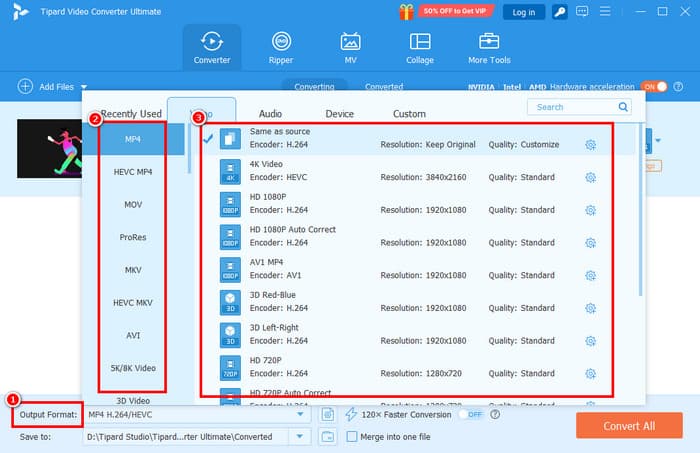Switch to the Device tab
Viewport: 700px width, 453px height.
click(339, 114)
